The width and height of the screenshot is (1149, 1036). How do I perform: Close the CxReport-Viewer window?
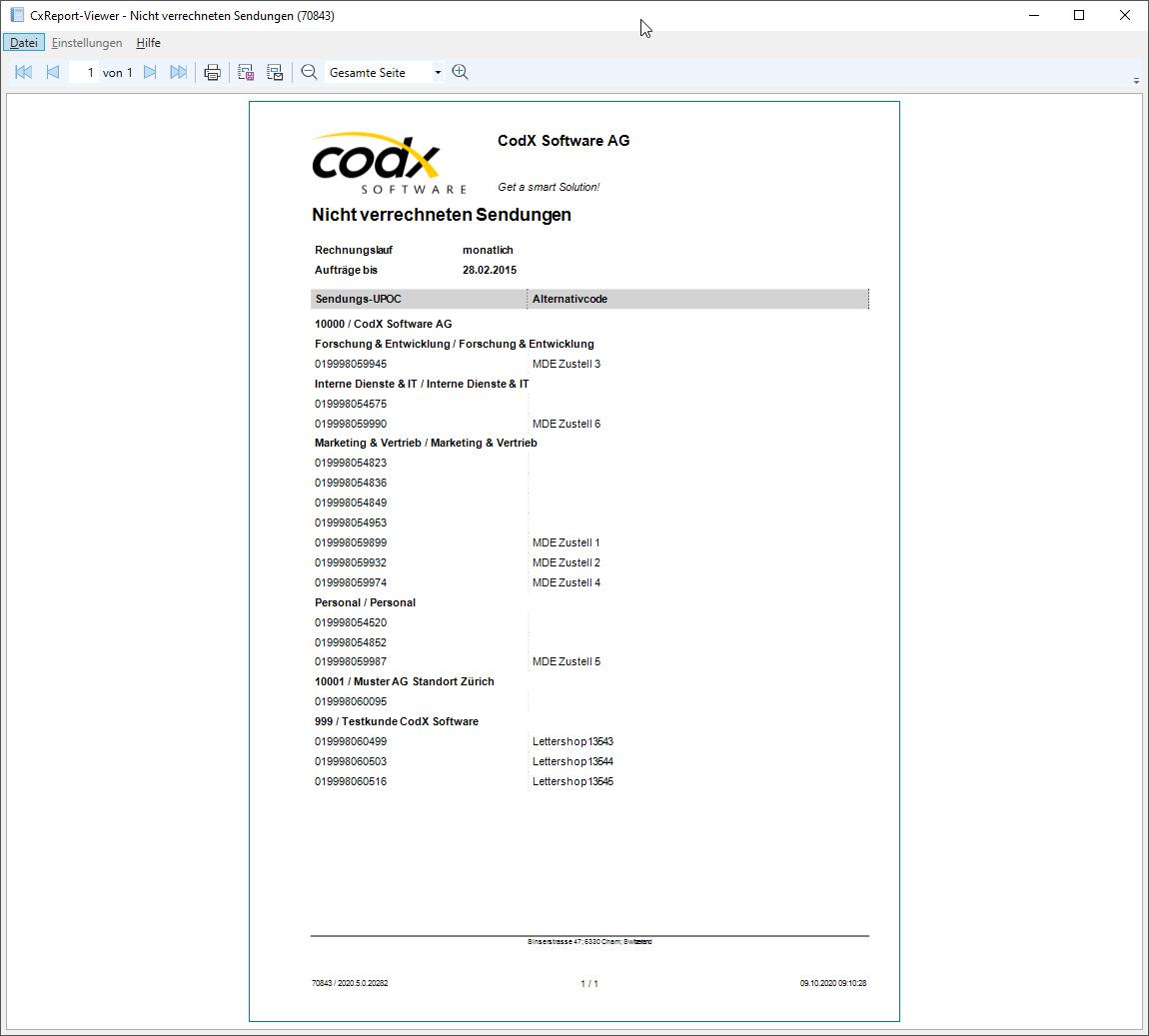[x=1125, y=15]
